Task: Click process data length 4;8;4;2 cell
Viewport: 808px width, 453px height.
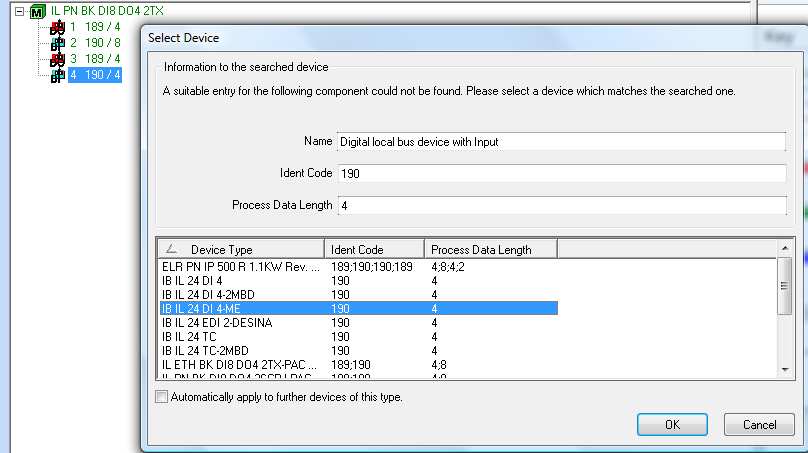Action: (448, 267)
